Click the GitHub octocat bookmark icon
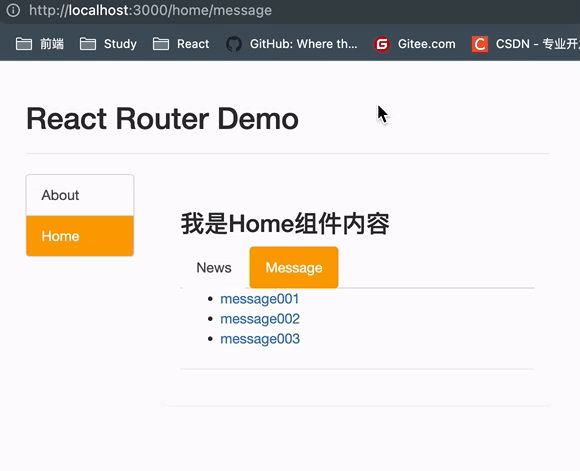 coord(234,44)
